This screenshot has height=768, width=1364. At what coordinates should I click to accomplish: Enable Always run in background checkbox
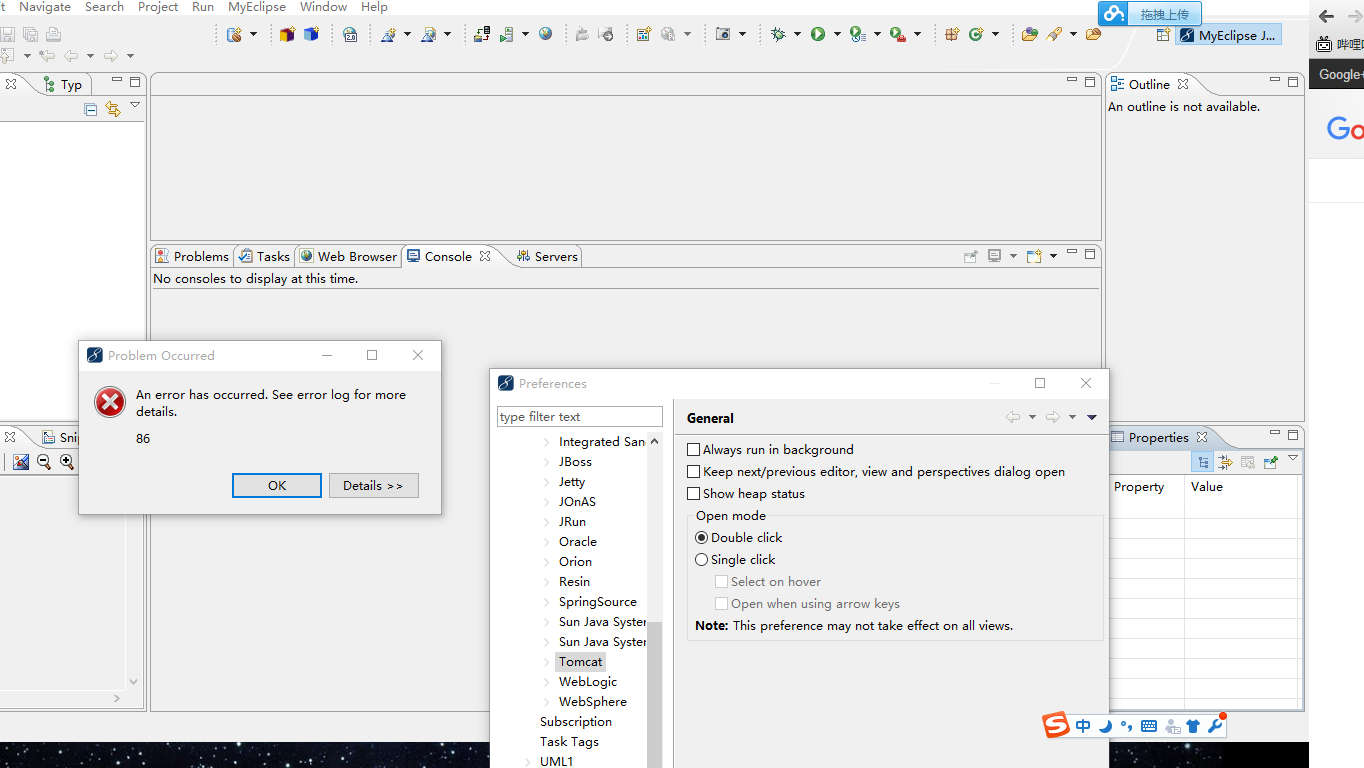(x=694, y=450)
